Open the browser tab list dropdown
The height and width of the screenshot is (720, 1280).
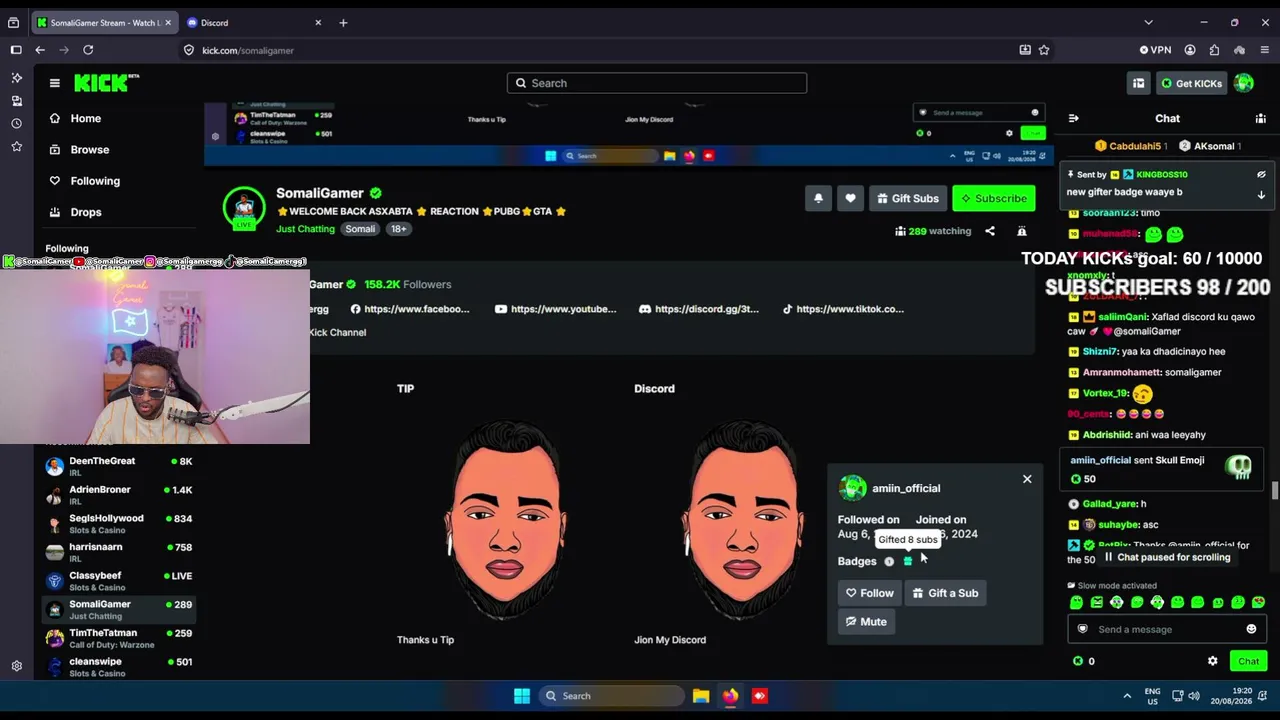1148,22
